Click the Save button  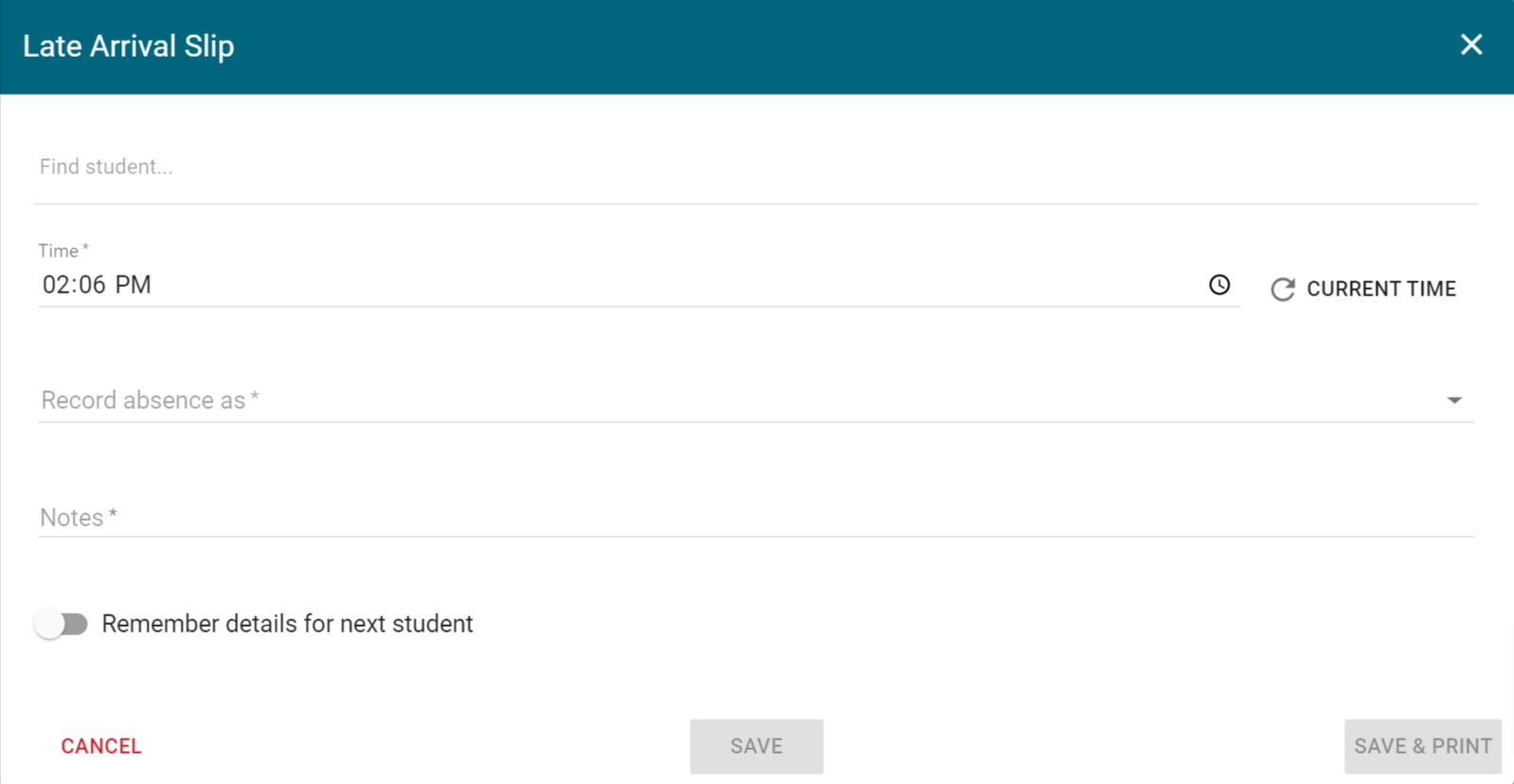coord(756,746)
